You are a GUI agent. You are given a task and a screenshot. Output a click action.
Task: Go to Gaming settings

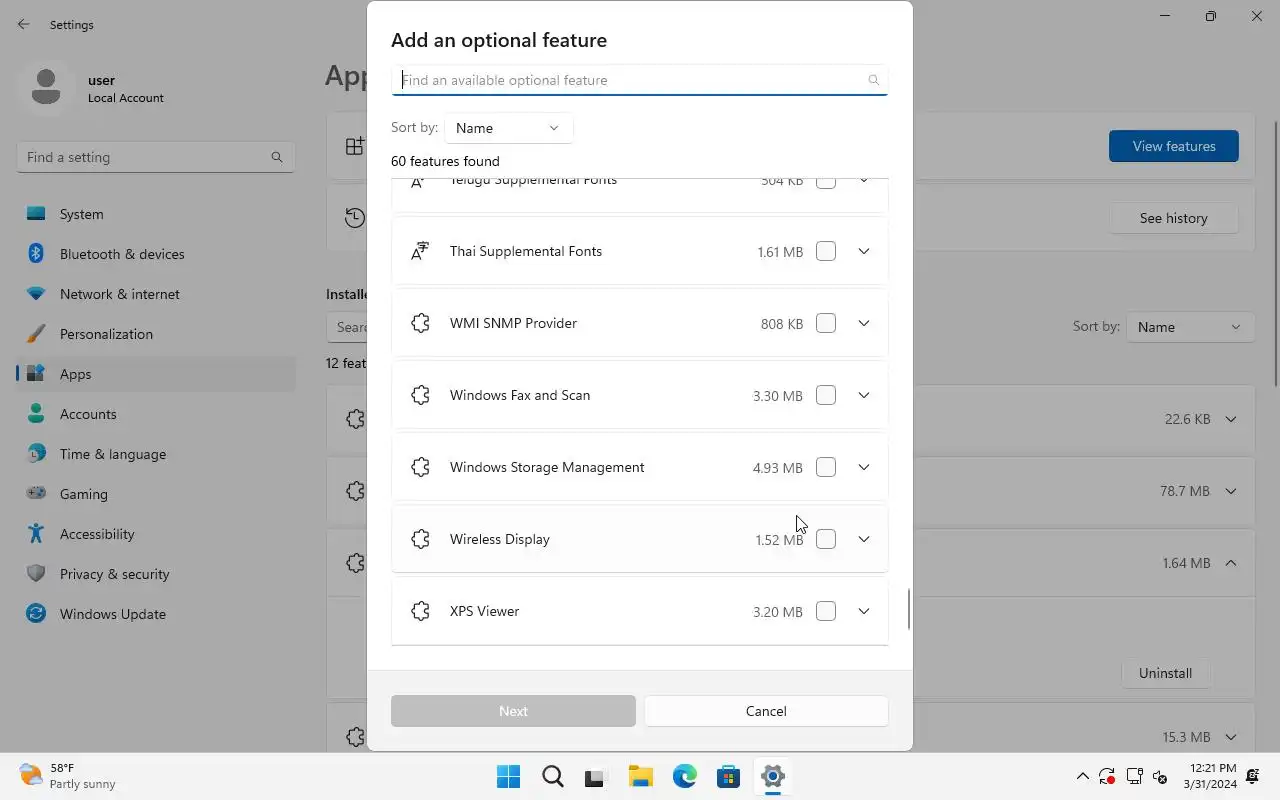pyautogui.click(x=156, y=494)
